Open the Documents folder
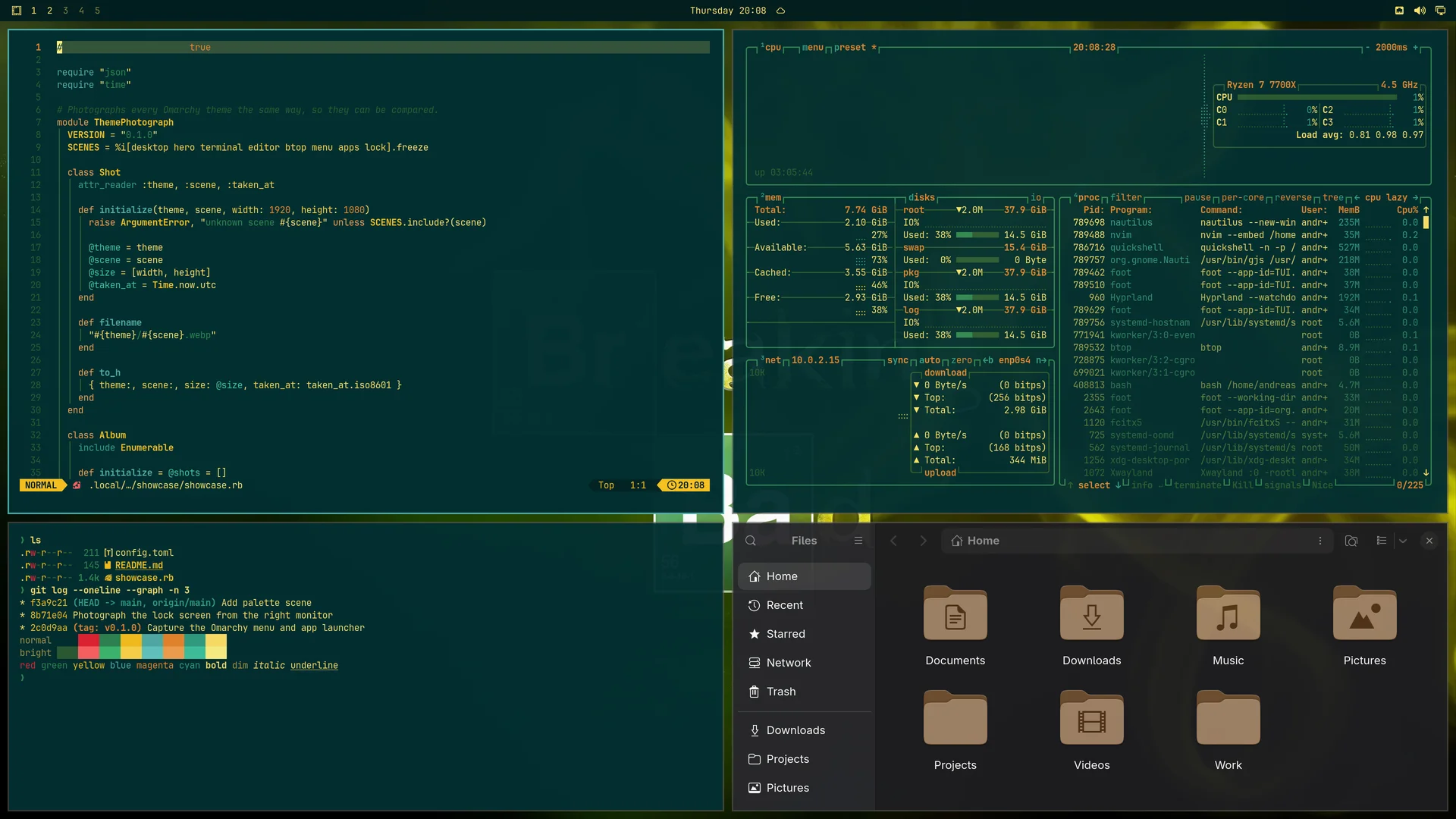1456x819 pixels. pyautogui.click(x=955, y=626)
